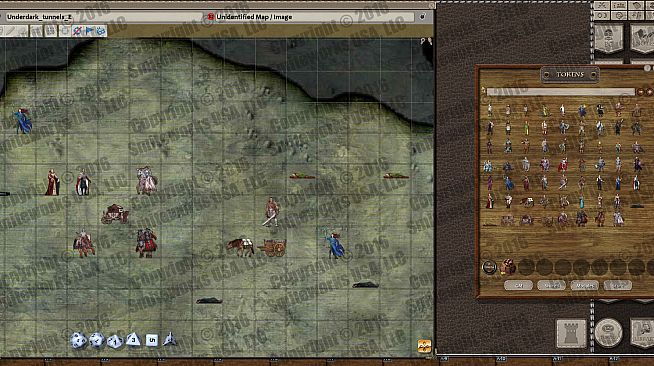The width and height of the screenshot is (654, 366).
Task: Pick the teal-dress figure thumbnail in Tokens panel
Action: coord(581,201)
